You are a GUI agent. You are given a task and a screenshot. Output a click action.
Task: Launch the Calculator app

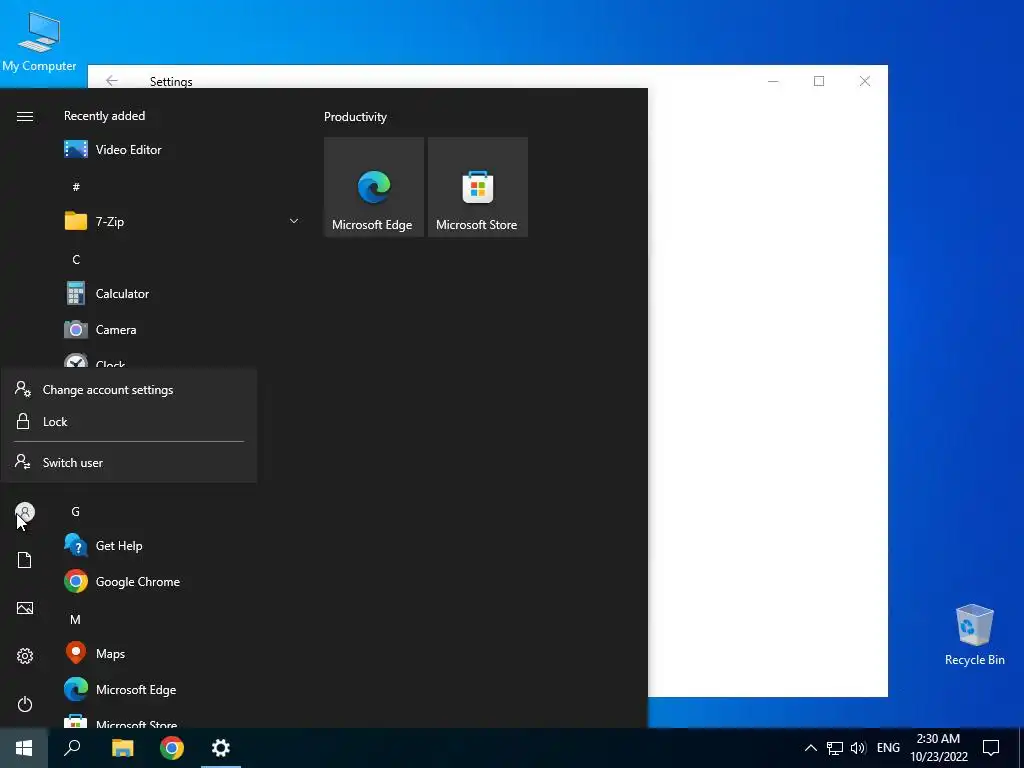pos(182,294)
